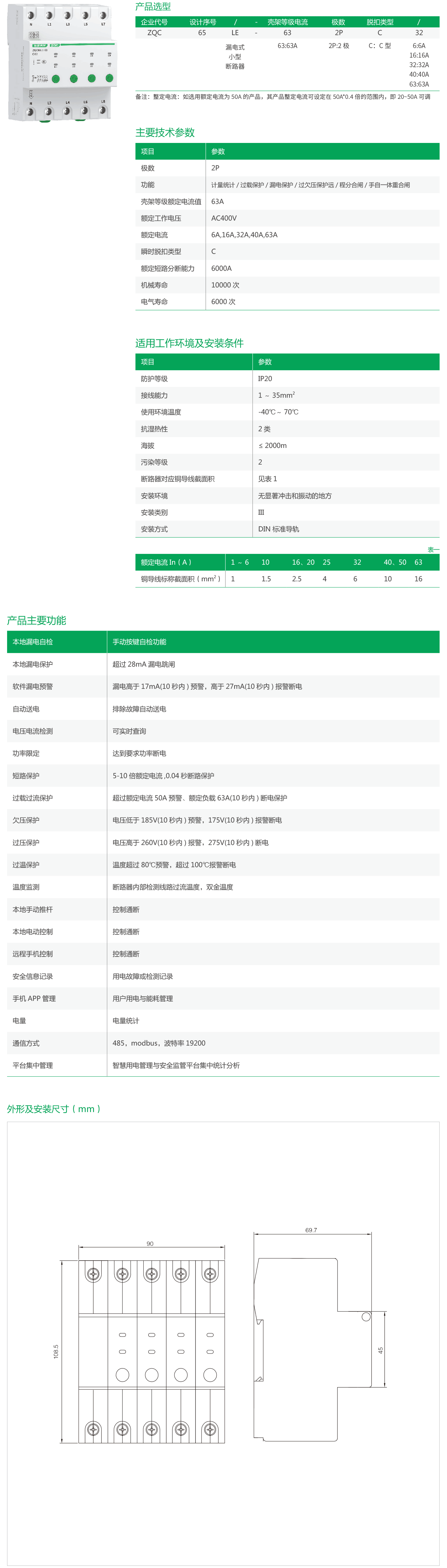Select the 6000A breaking capacity value
The width and height of the screenshot is (447, 1568).
[x=221, y=268]
